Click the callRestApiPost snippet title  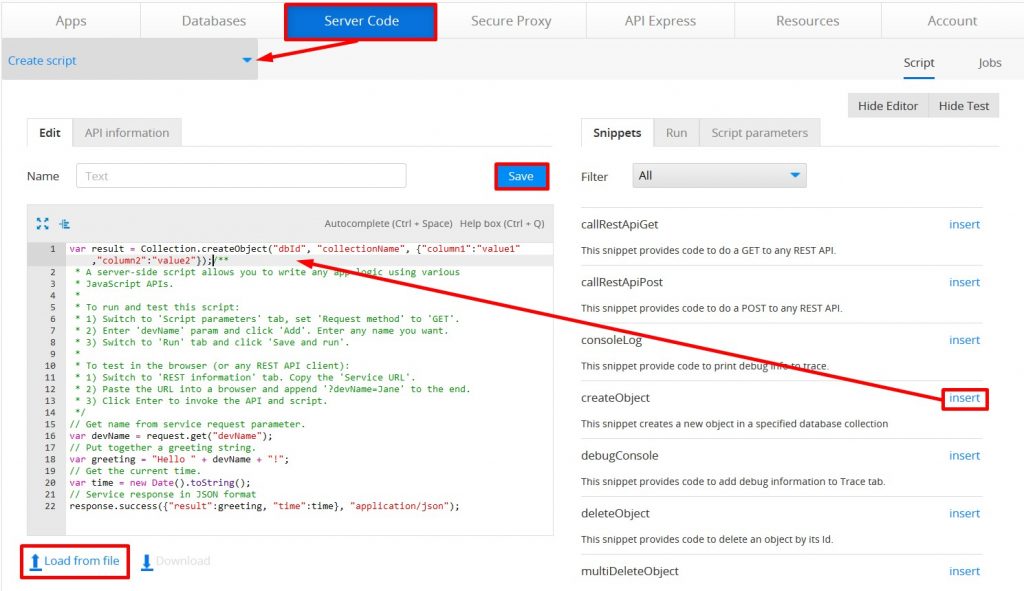[x=622, y=282]
